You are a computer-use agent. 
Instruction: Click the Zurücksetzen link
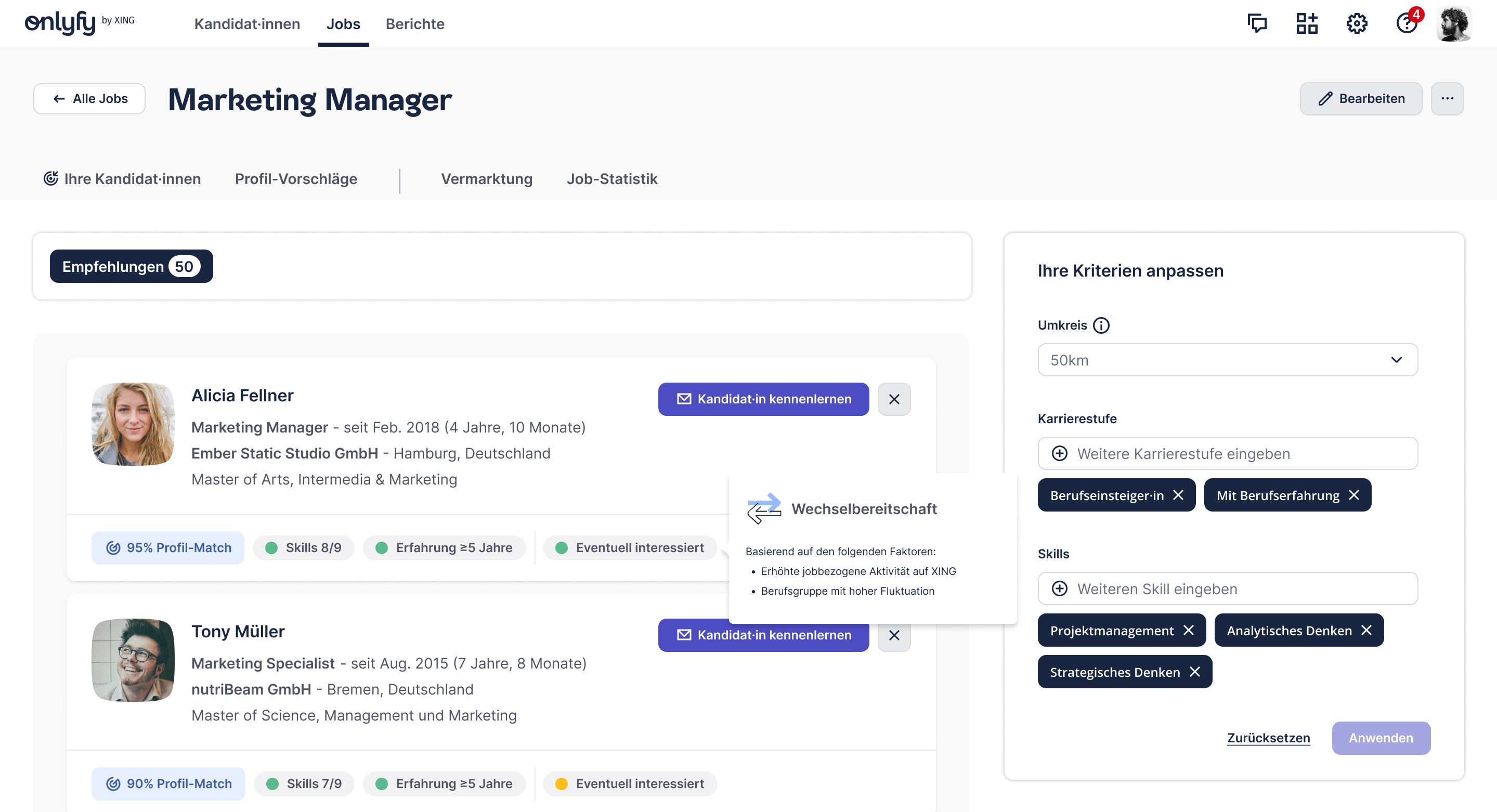pyautogui.click(x=1268, y=738)
